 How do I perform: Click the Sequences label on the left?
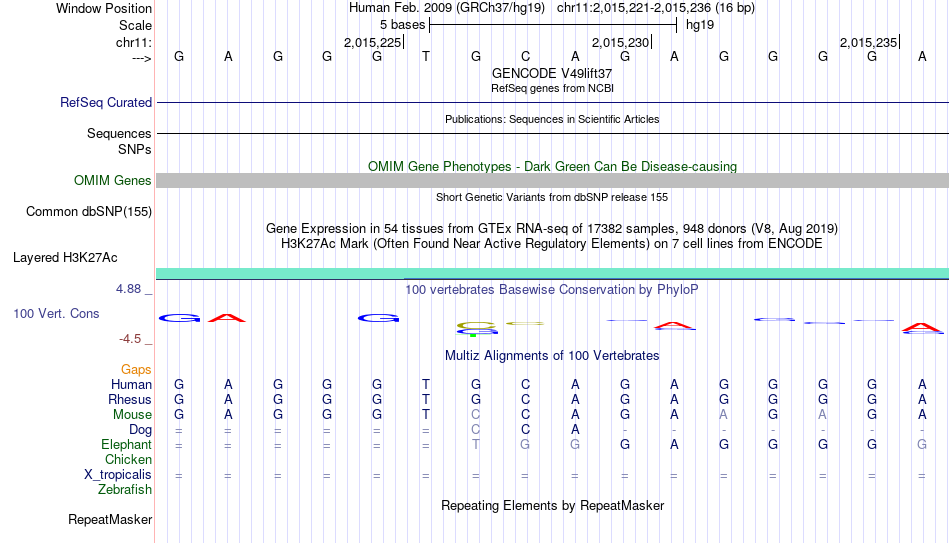click(119, 133)
